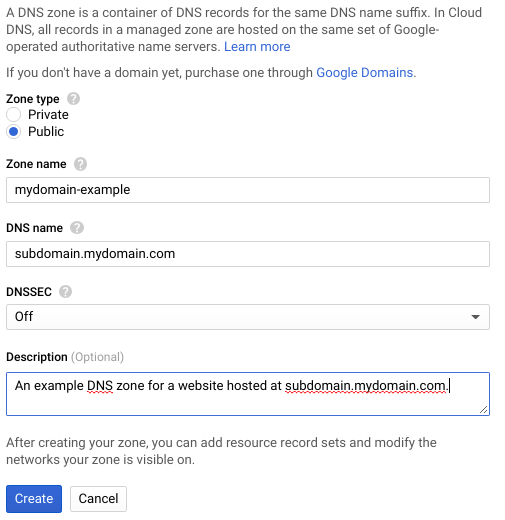Viewport: 505px width, 520px height.
Task: Select the Private zone type radio button
Action: coord(13,115)
